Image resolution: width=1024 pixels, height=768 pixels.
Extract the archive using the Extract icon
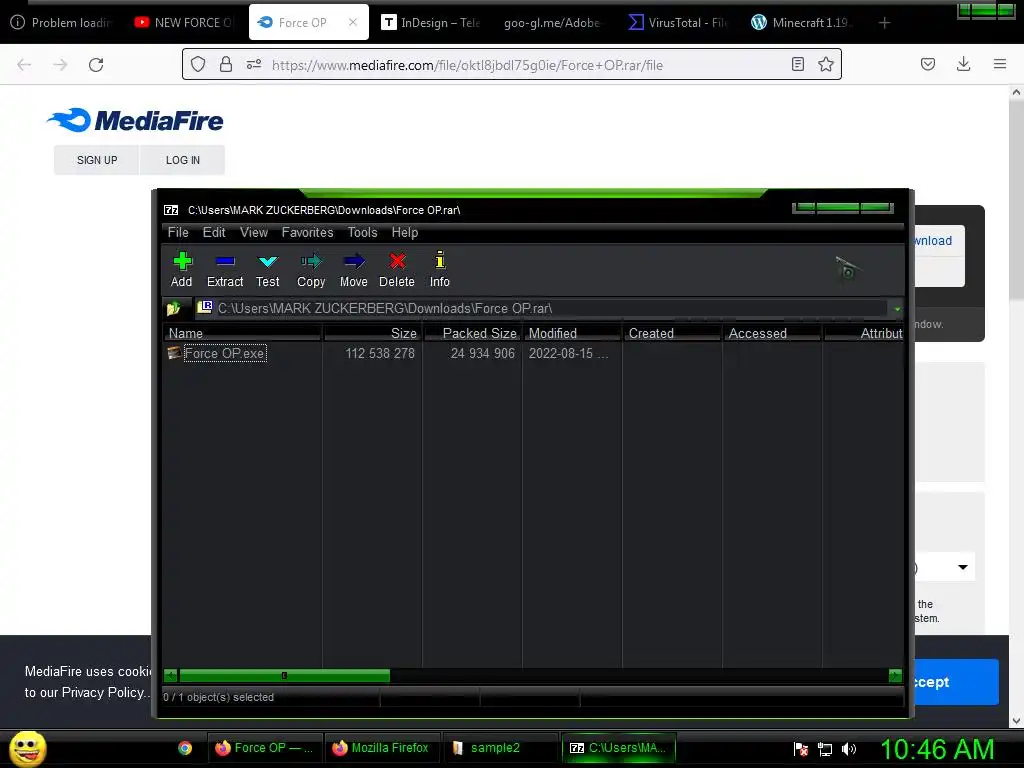coord(225,269)
